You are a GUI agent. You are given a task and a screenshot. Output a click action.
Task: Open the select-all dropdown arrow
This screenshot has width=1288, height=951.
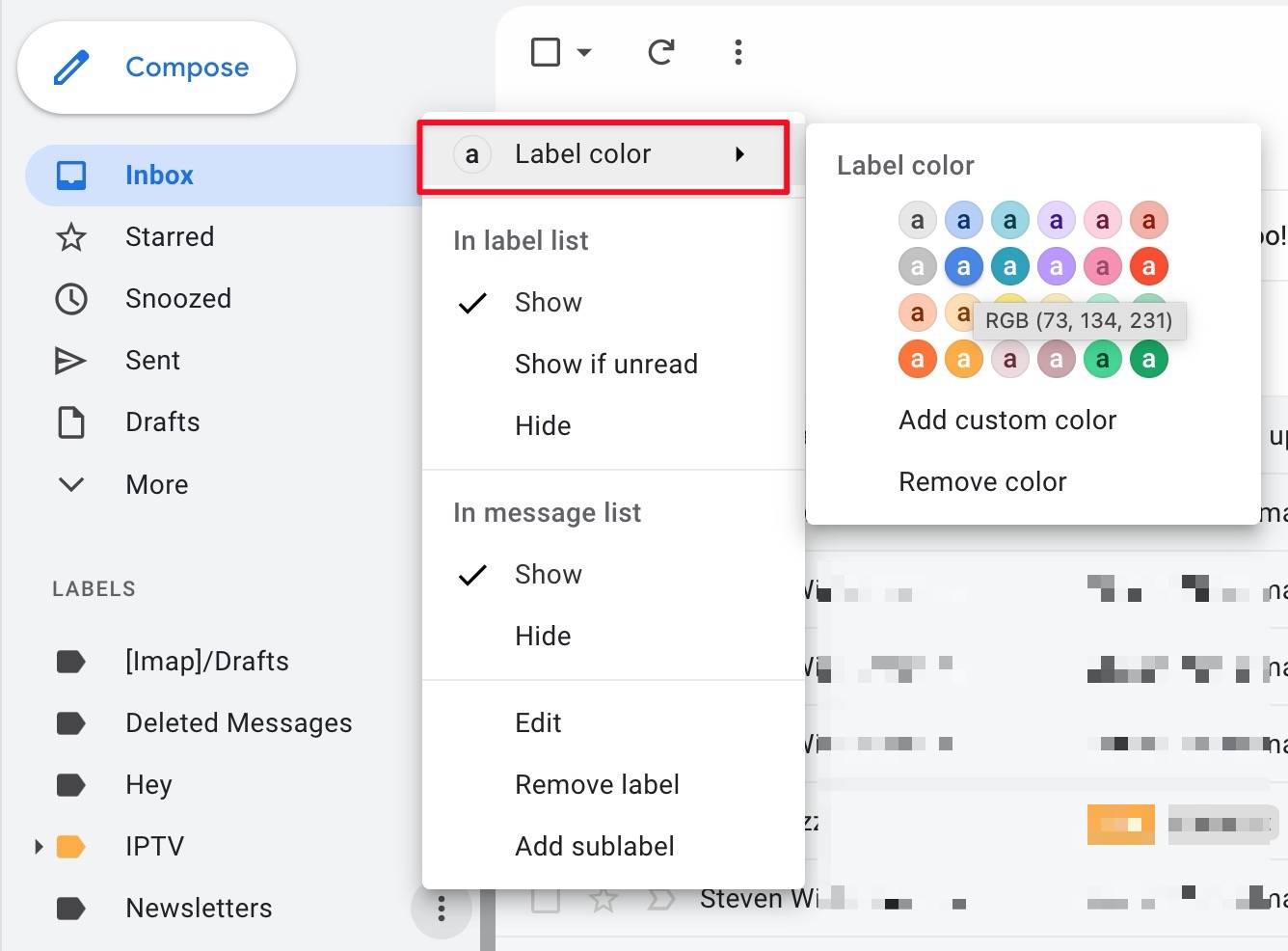tap(583, 53)
